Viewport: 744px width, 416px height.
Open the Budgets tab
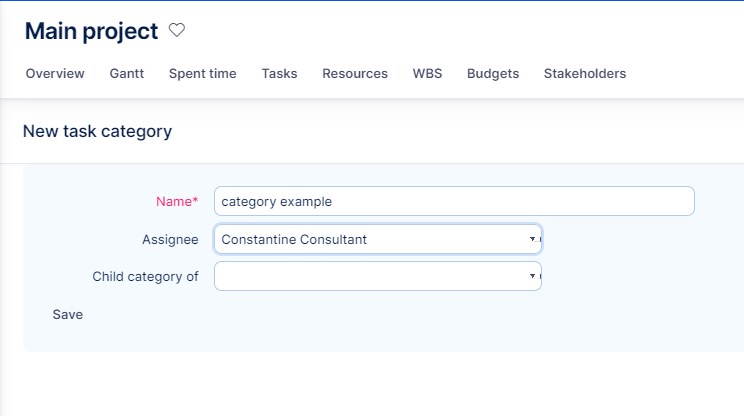point(493,74)
